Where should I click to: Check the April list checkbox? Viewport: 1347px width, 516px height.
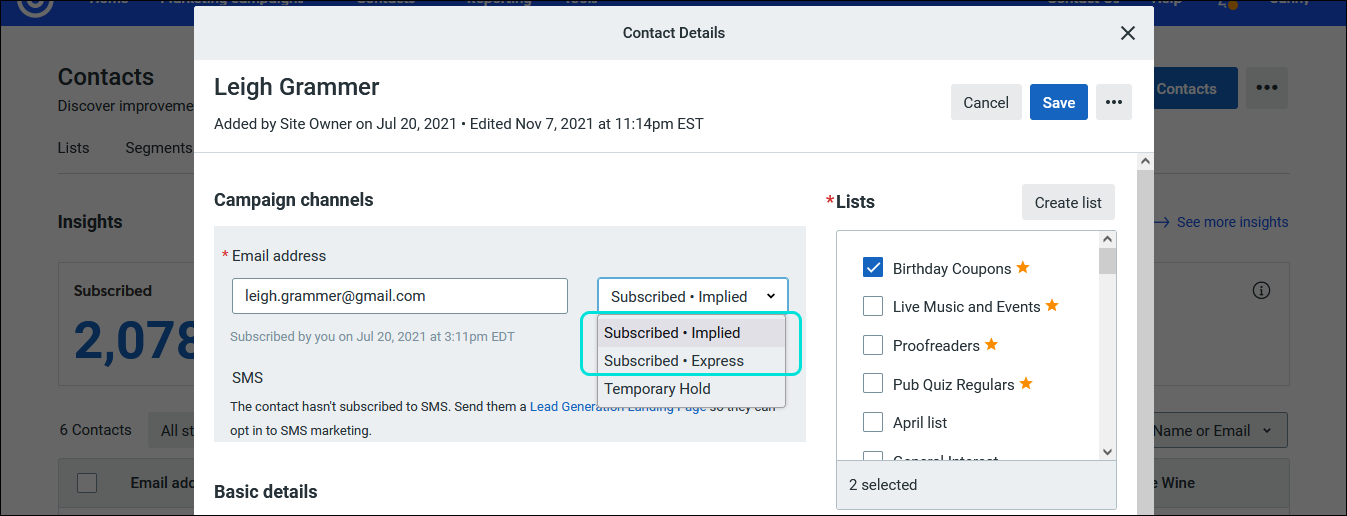[x=873, y=422]
